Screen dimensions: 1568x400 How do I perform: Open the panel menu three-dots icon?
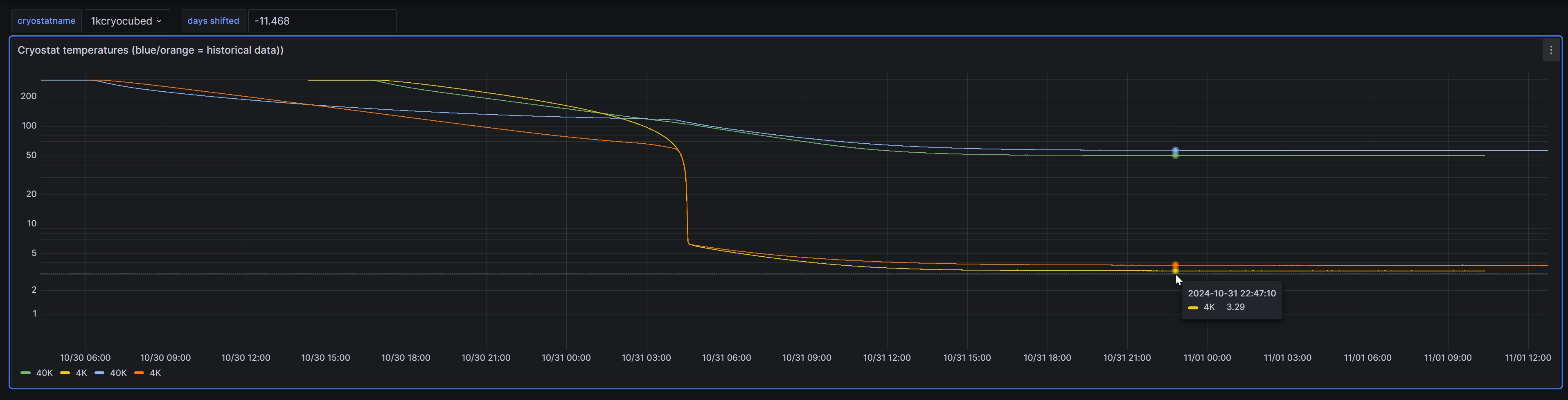click(1550, 50)
